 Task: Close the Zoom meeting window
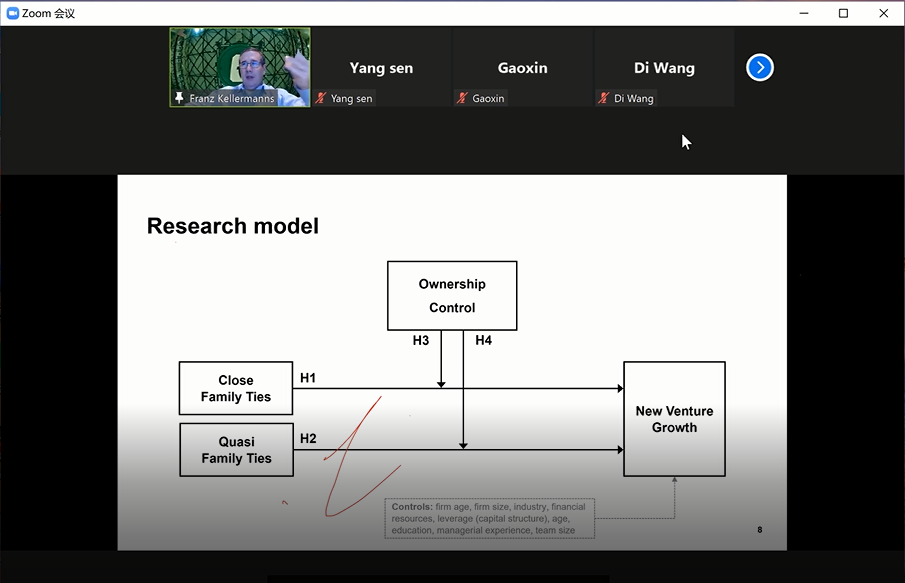(884, 13)
